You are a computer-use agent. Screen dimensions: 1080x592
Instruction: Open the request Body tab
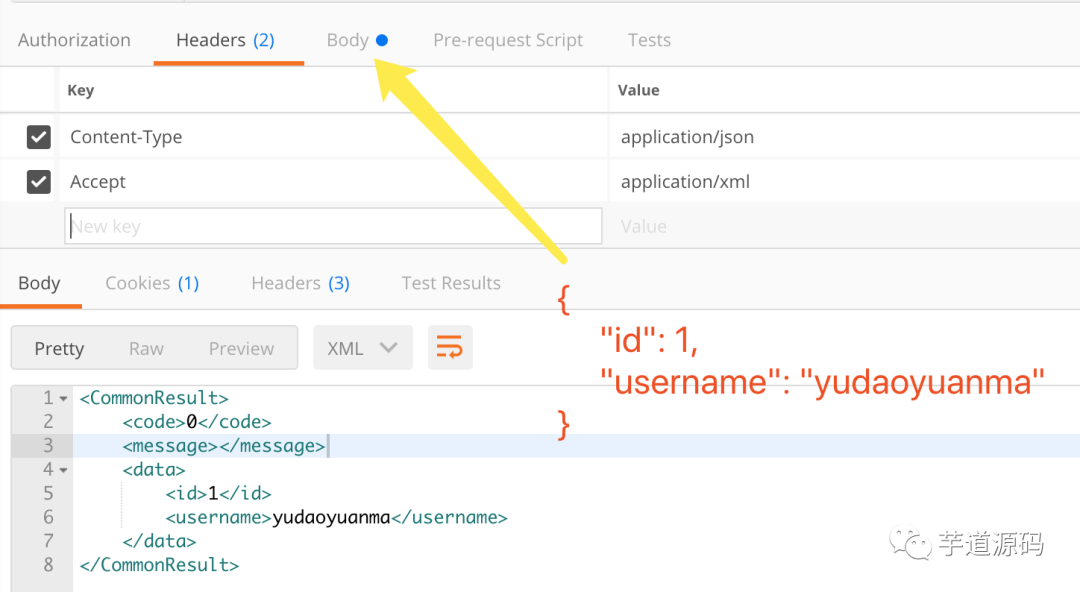click(x=357, y=40)
